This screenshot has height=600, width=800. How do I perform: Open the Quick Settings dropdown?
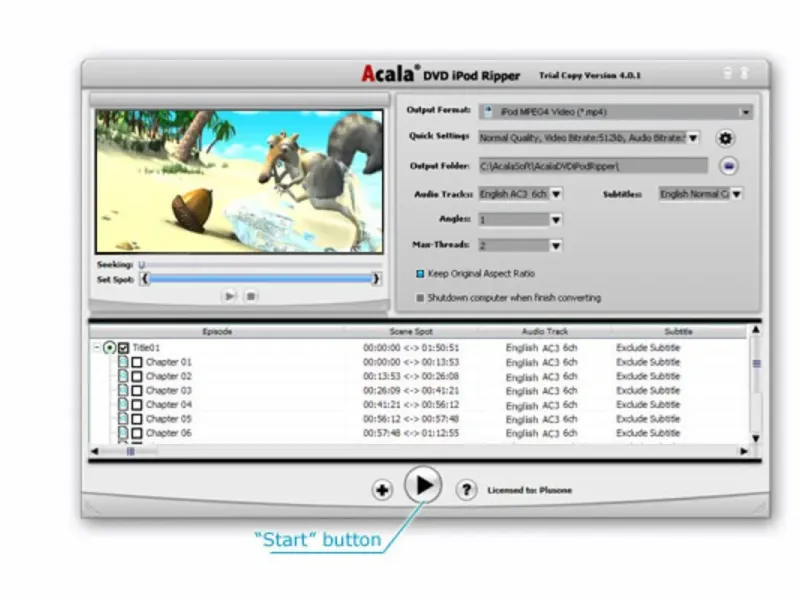pos(693,138)
